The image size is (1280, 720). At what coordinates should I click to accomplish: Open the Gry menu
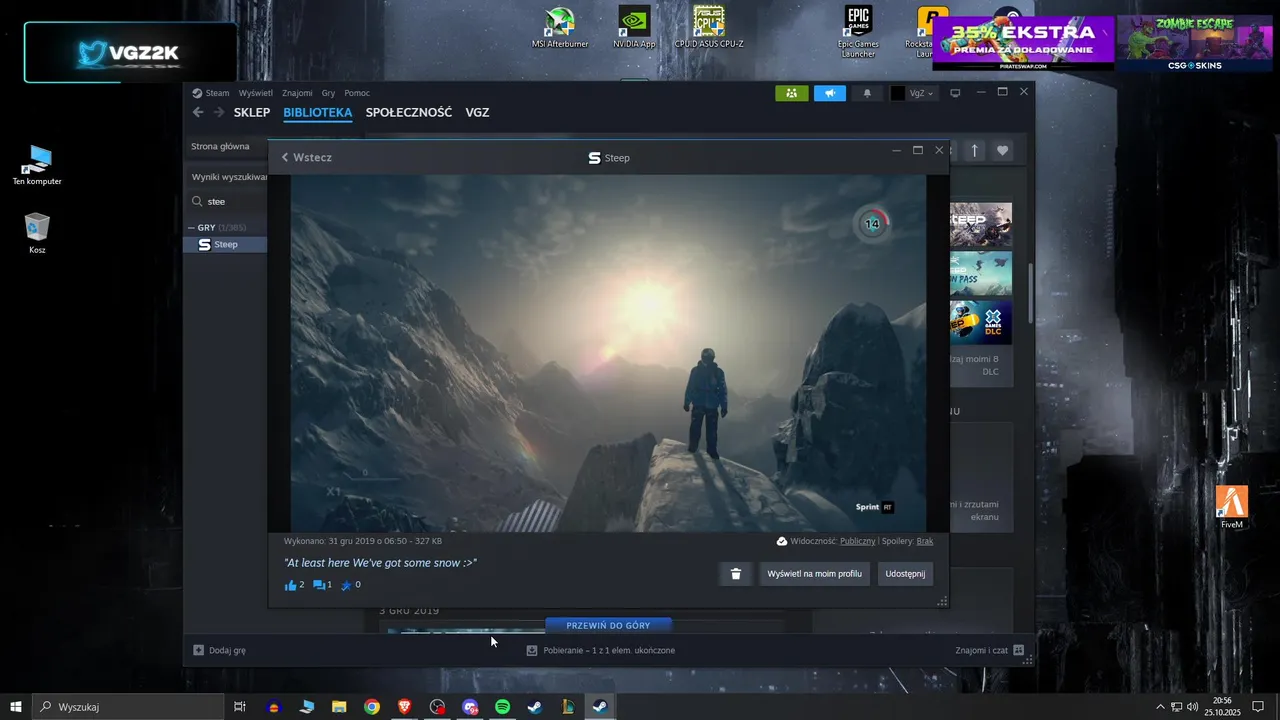[x=328, y=93]
